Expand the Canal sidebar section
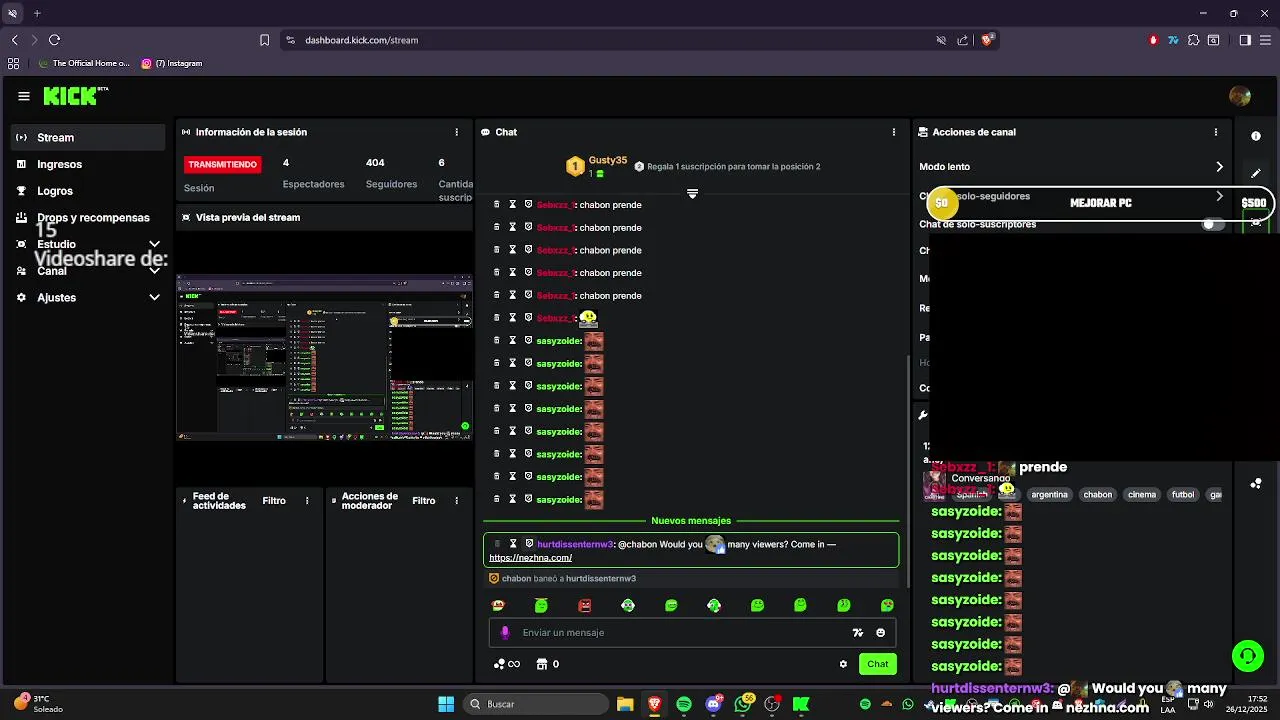The image size is (1280, 720). point(88,271)
